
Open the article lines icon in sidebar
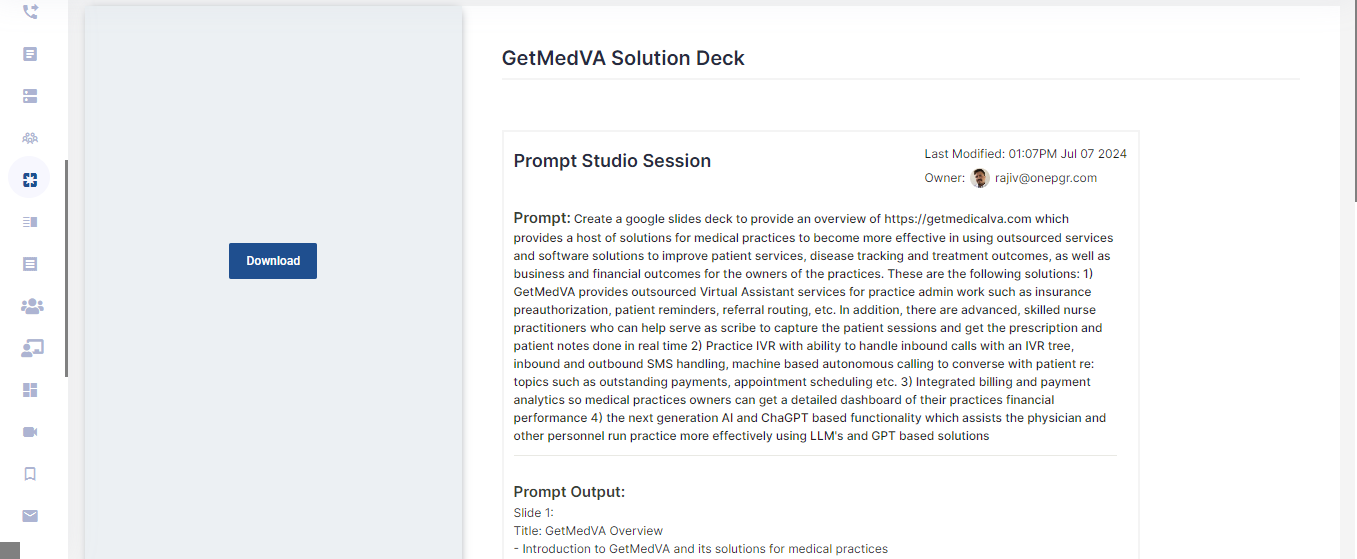[30, 264]
